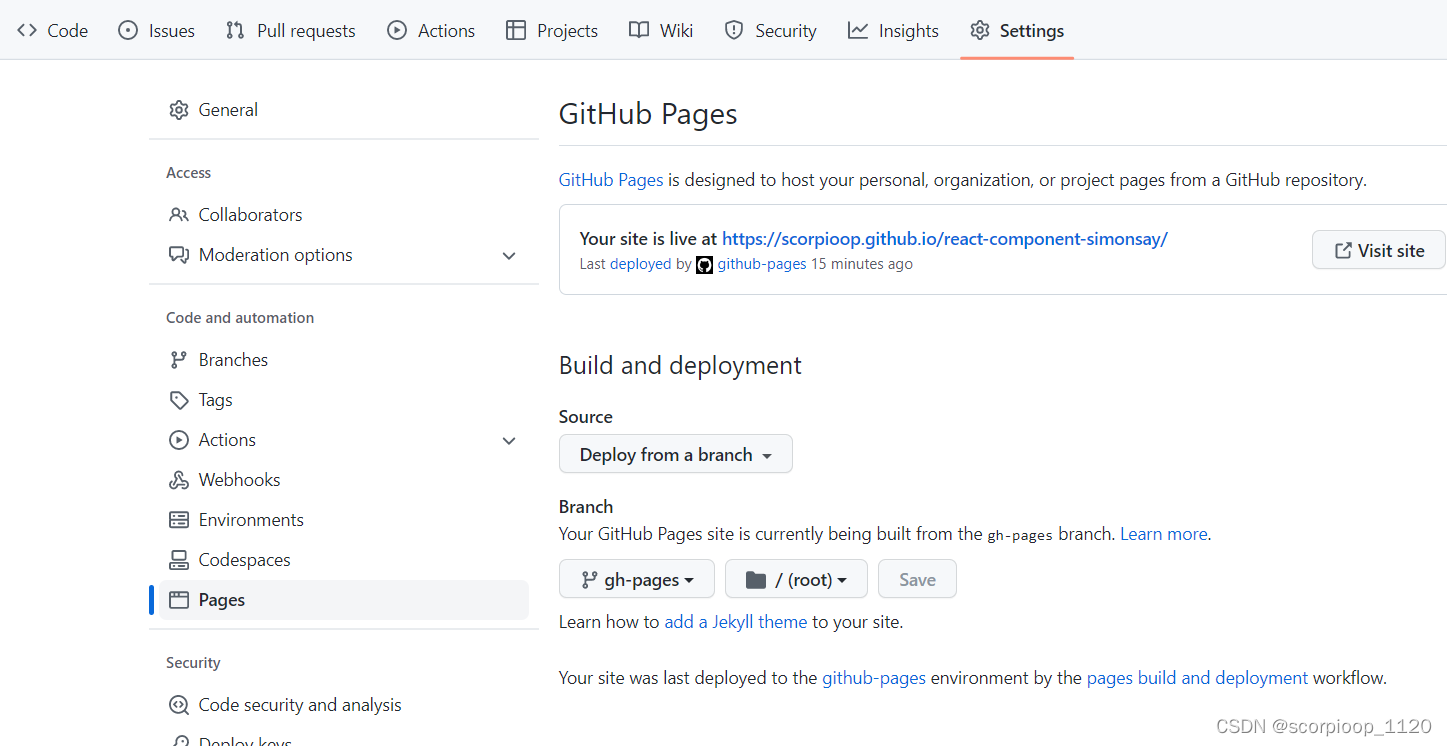This screenshot has width=1447, height=746.
Task: Click the github-pages bot avatar
Action: tap(704, 264)
